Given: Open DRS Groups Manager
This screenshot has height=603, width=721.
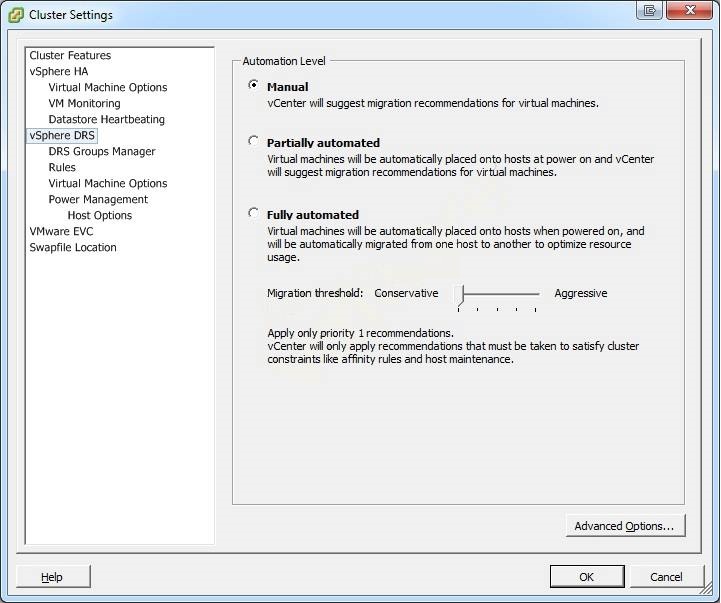Looking at the screenshot, I should tap(102, 151).
